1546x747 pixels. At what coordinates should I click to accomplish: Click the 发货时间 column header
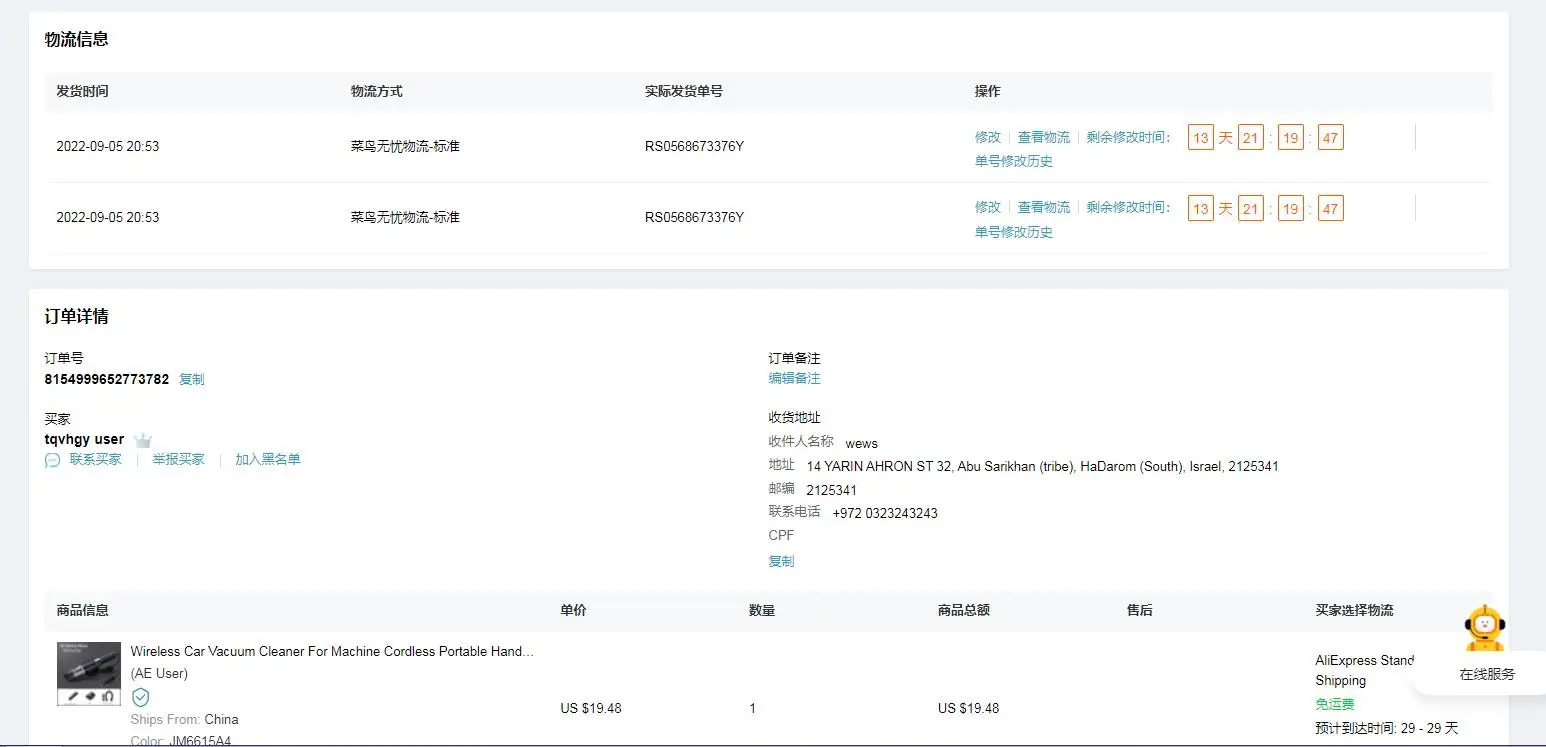(82, 91)
